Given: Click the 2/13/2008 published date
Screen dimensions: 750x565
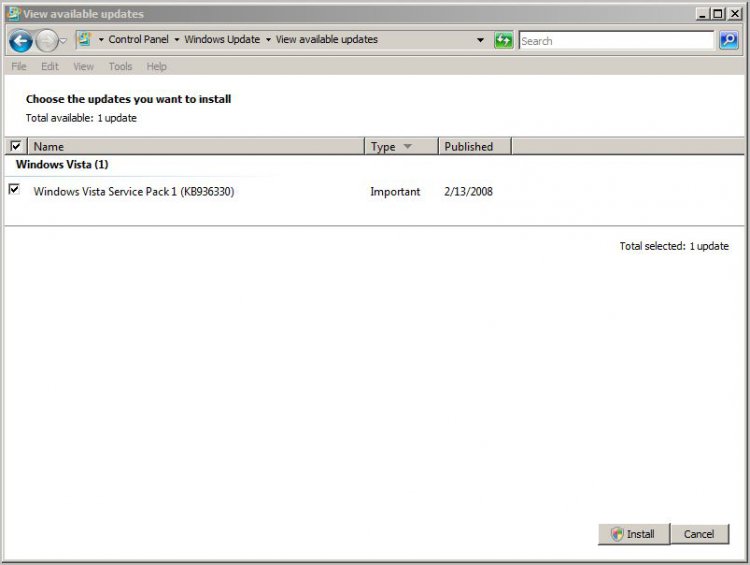Looking at the screenshot, I should pos(468,192).
